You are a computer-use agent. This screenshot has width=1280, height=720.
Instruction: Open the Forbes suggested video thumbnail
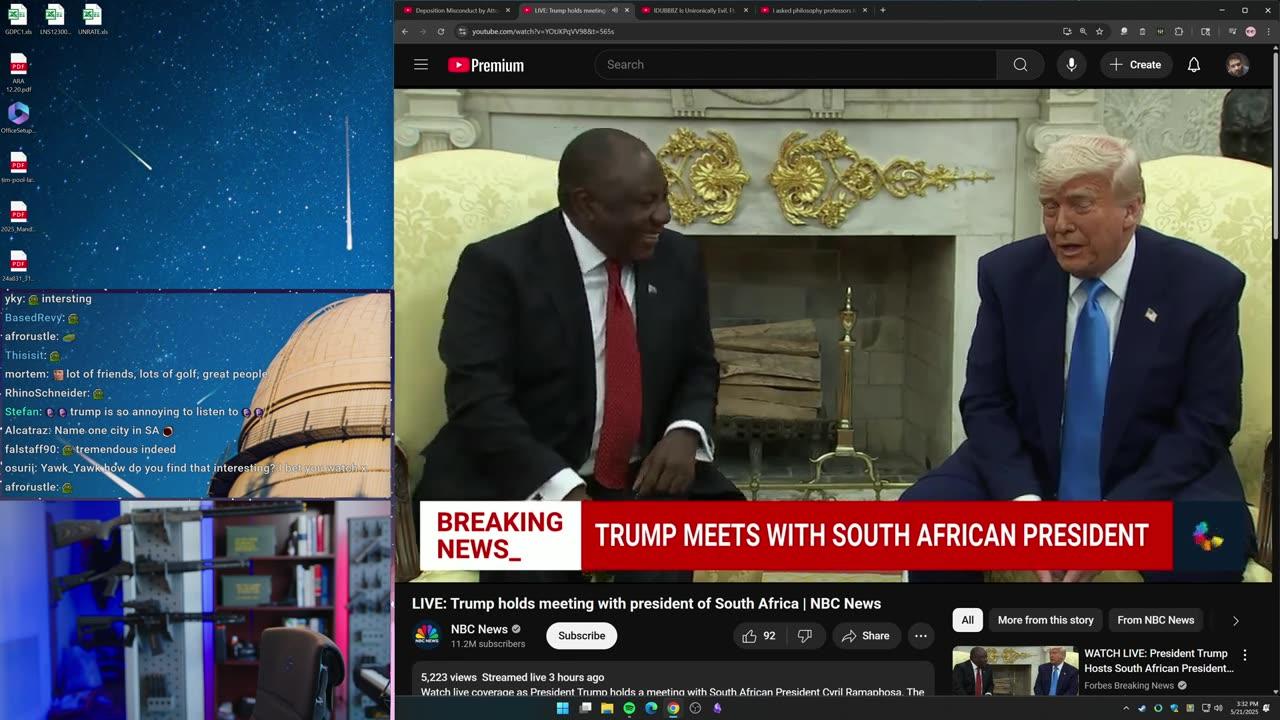(x=1015, y=671)
